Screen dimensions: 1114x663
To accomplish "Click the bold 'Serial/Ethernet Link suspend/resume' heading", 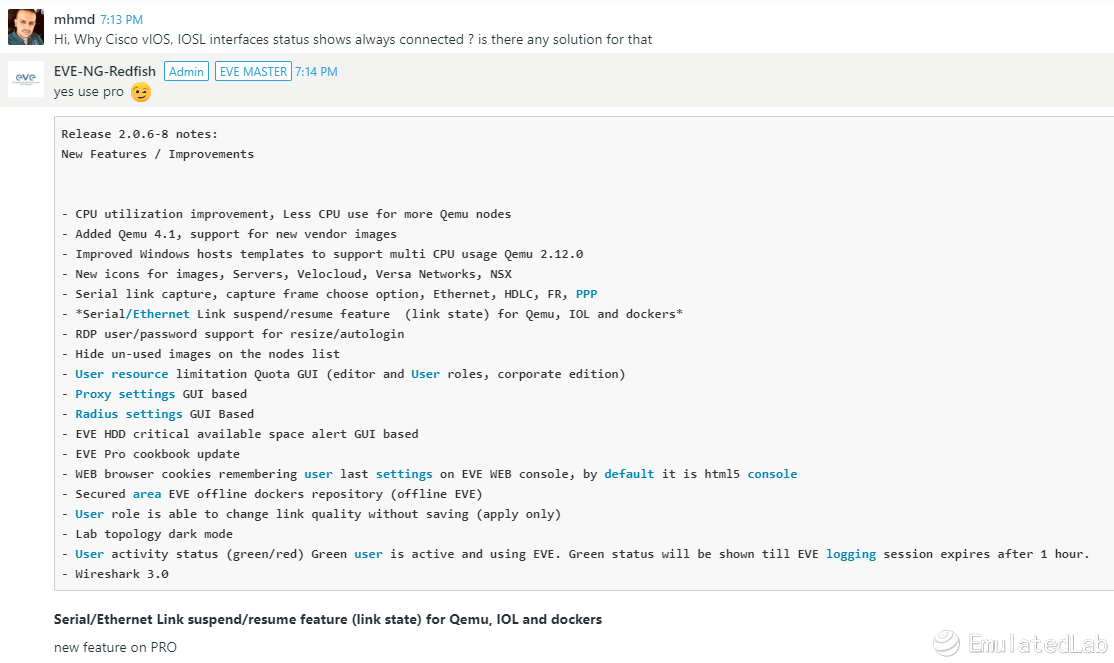I will click(328, 619).
